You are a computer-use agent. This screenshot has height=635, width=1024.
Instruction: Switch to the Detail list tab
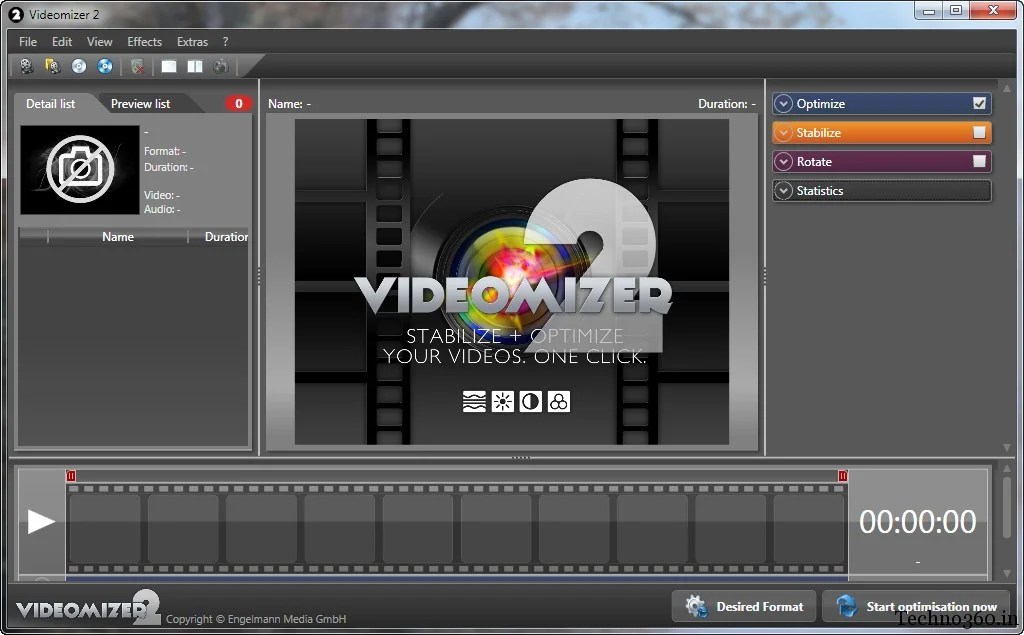[50, 103]
